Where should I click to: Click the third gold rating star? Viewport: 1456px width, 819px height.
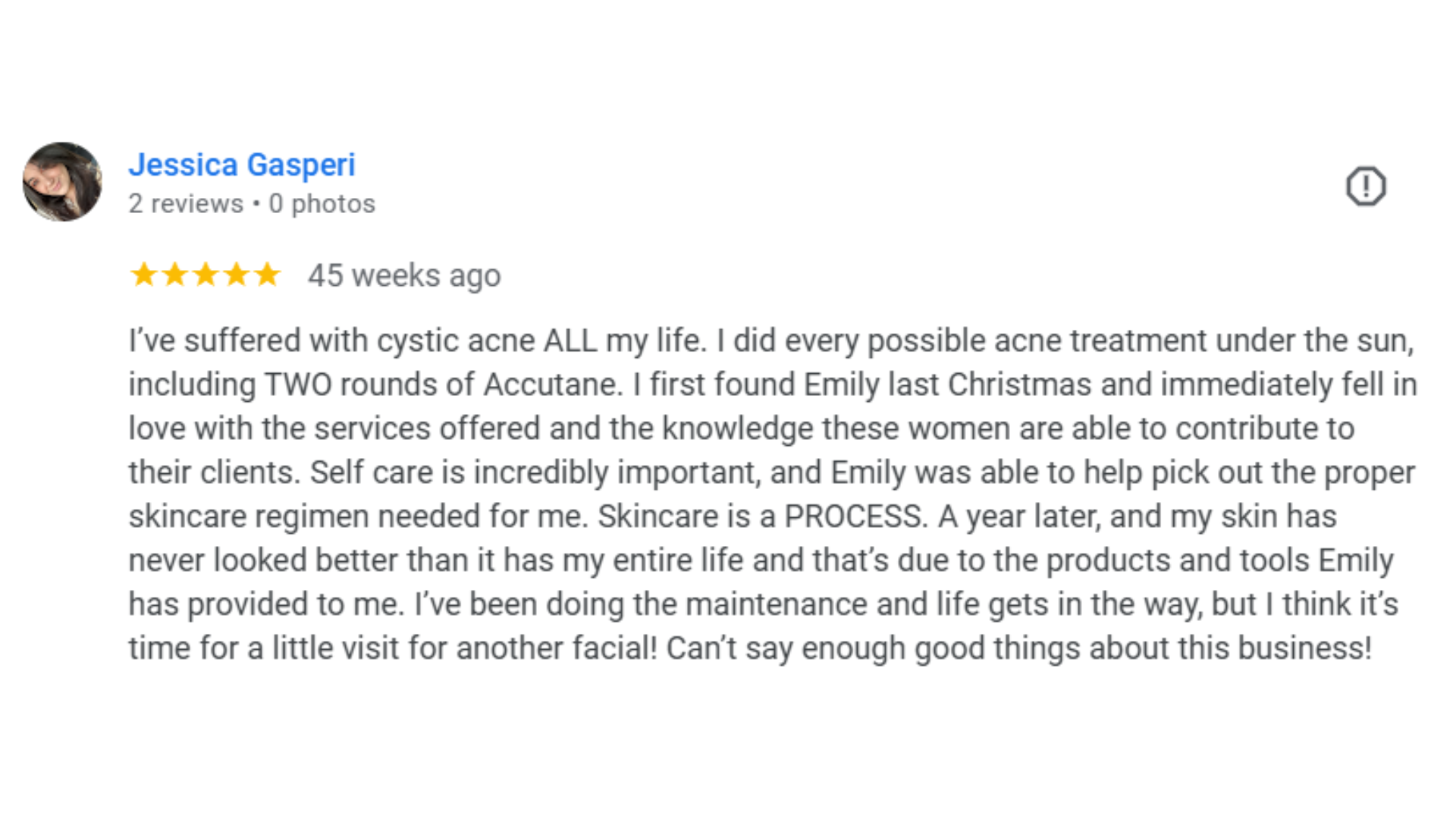pos(206,275)
